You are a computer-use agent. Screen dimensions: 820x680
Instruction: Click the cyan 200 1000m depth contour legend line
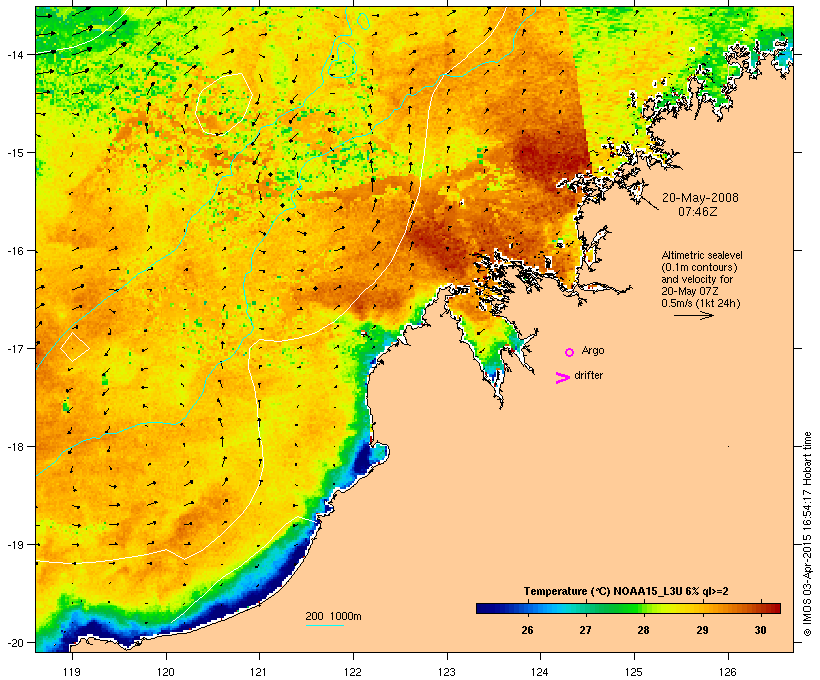pos(324,625)
